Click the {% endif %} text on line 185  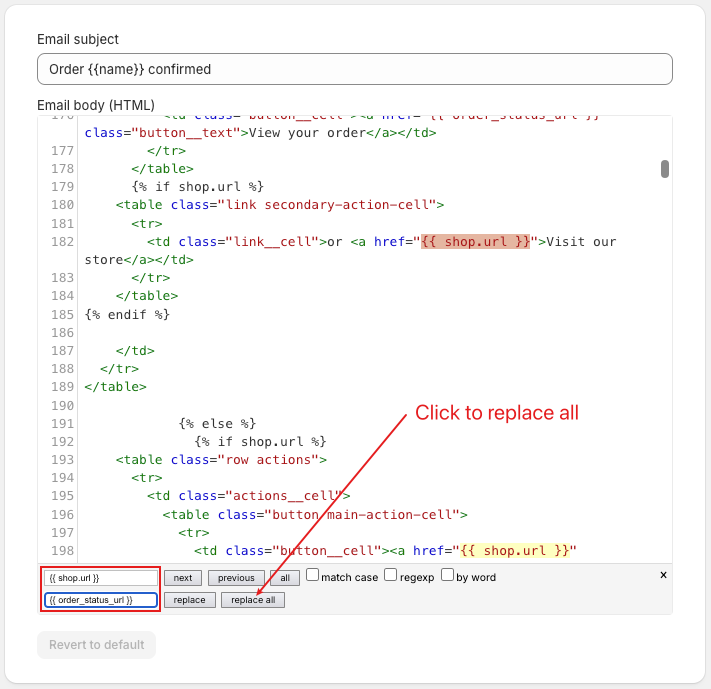pyautogui.click(x=127, y=314)
